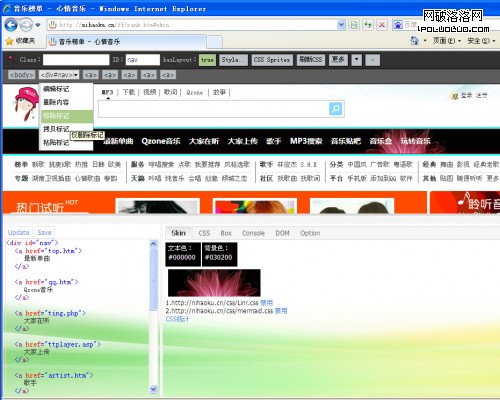Open the Home button dropdown arrow
The height and width of the screenshot is (400, 500).
point(425,41)
